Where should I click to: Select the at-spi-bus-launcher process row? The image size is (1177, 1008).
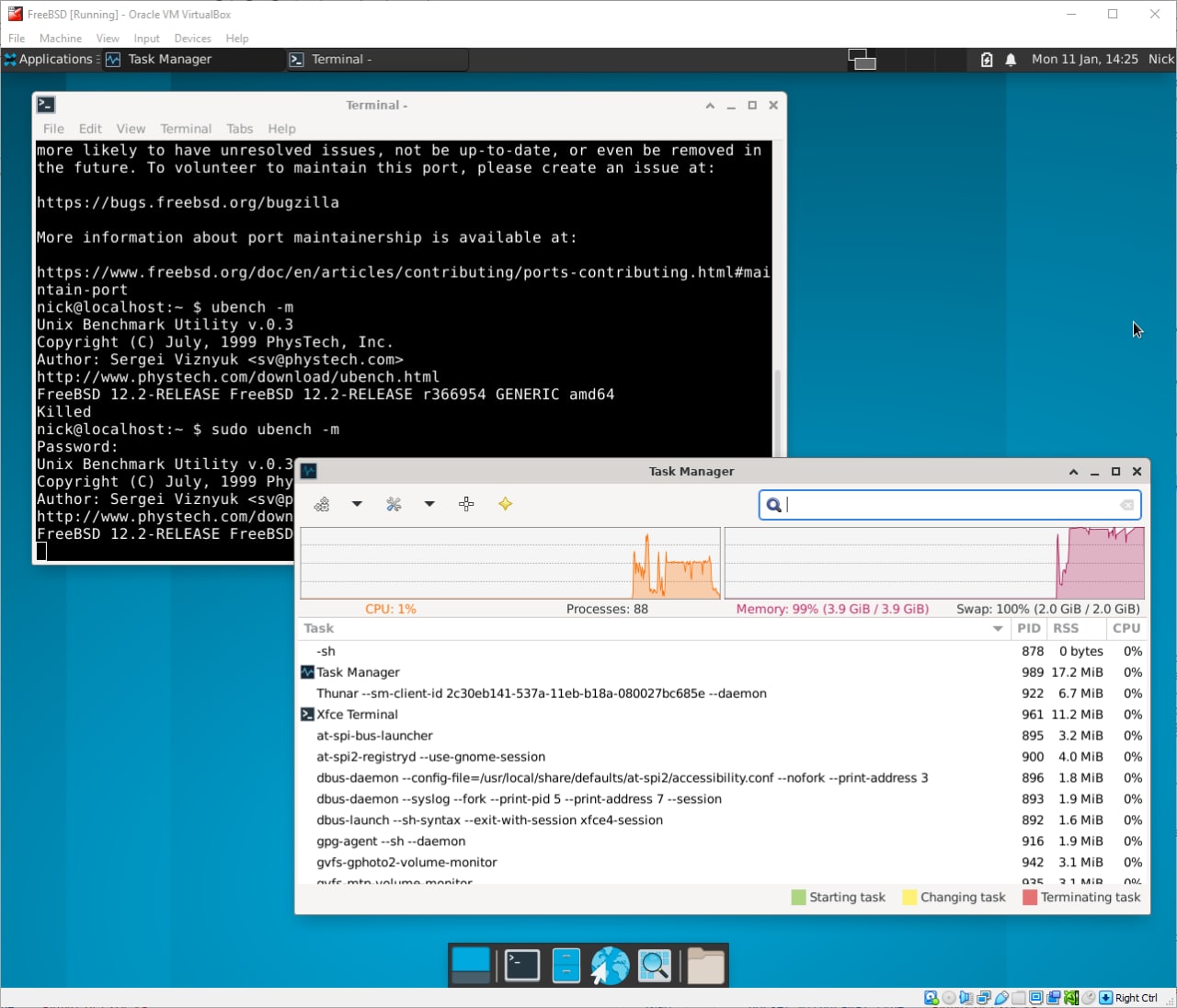[722, 736]
